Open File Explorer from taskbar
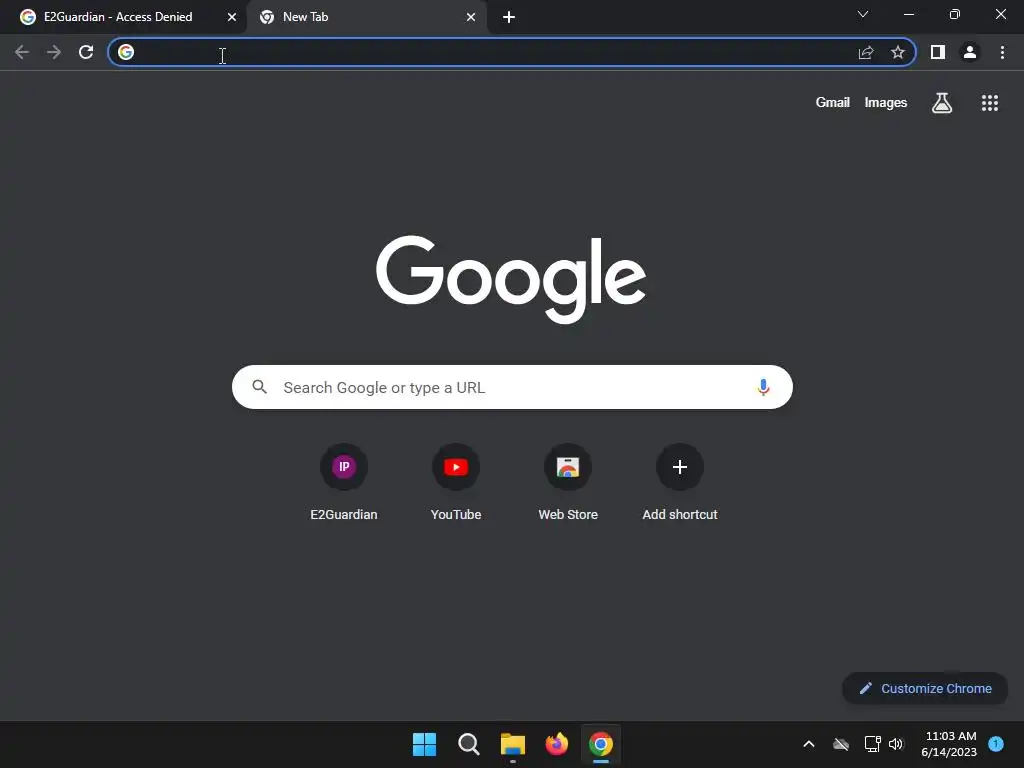 point(513,744)
